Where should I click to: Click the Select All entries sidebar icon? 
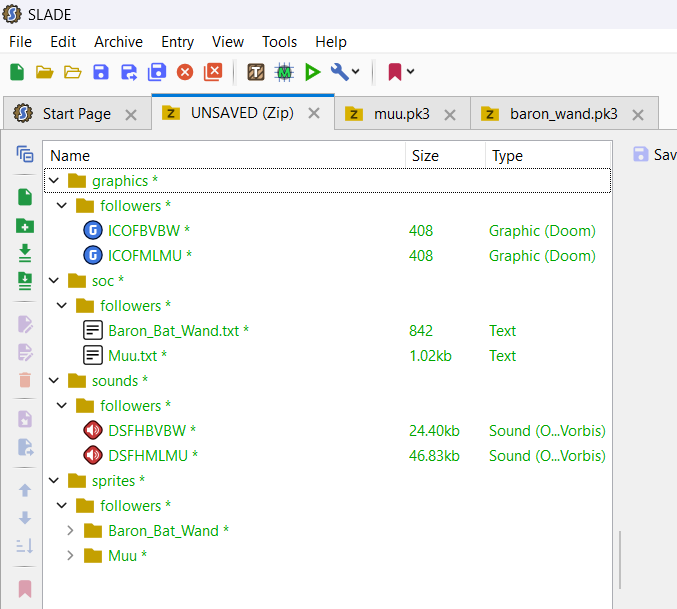25,154
